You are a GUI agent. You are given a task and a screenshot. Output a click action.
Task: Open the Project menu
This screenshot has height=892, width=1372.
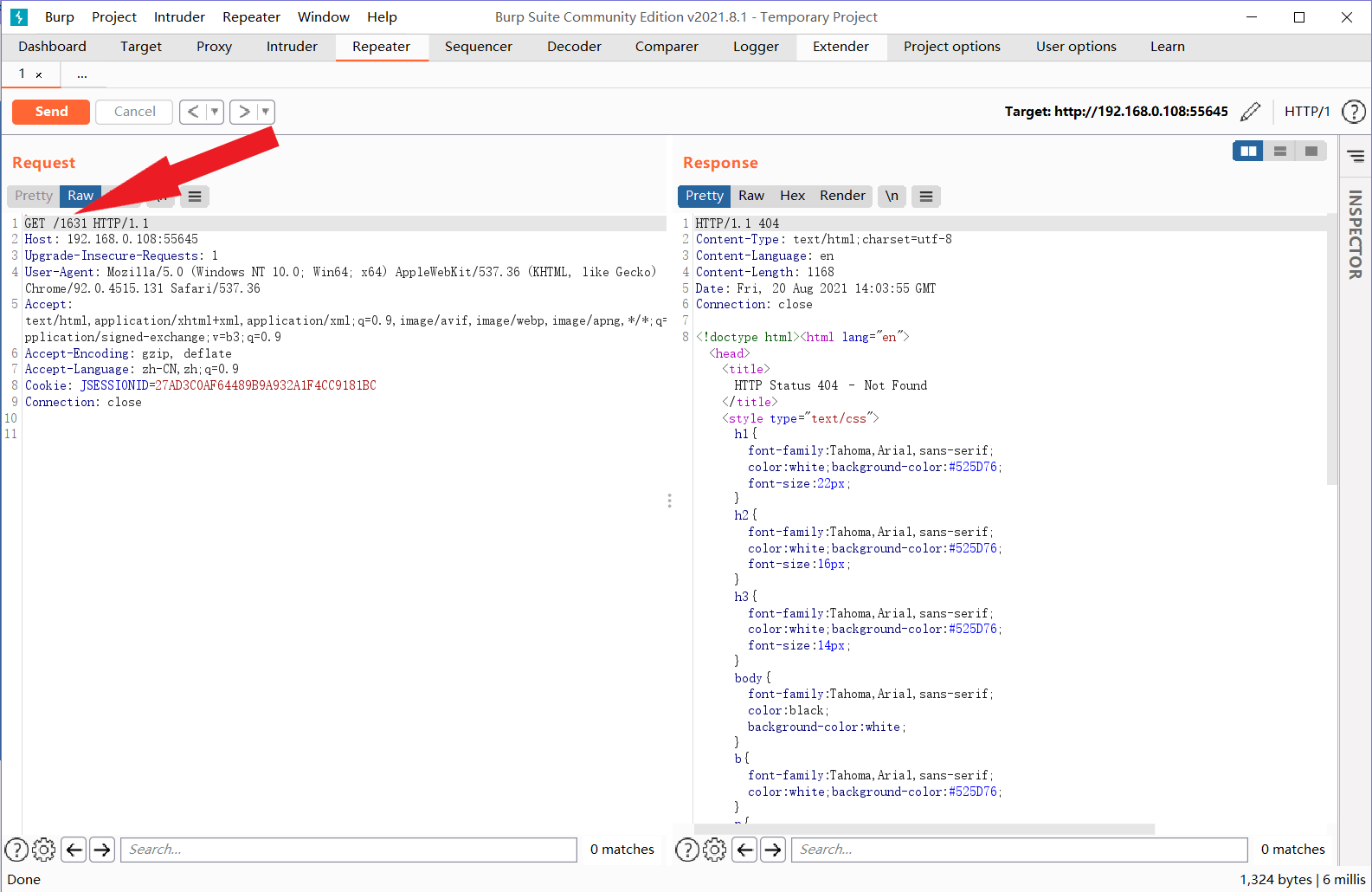(x=114, y=17)
